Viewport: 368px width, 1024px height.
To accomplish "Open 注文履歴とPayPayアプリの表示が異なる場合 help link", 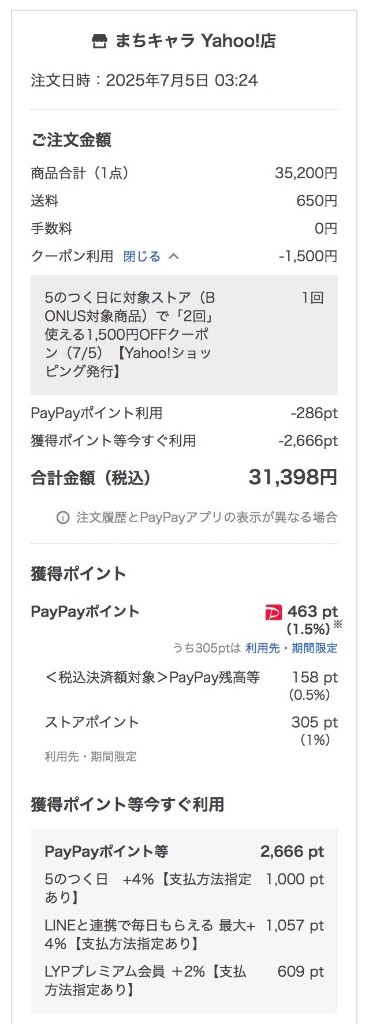I will pyautogui.click(x=207, y=518).
